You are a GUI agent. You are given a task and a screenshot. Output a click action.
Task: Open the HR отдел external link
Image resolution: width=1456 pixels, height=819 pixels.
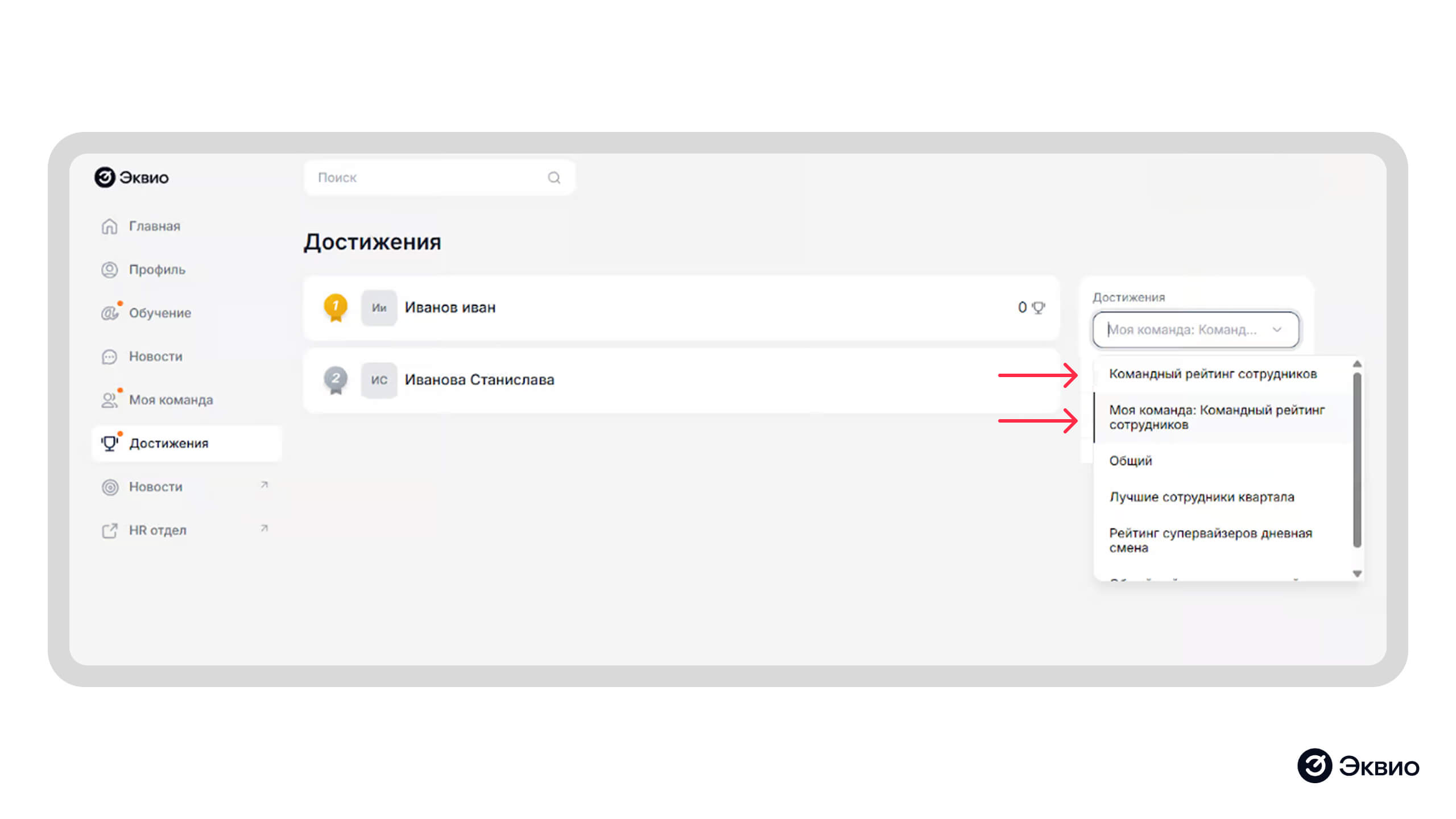click(158, 530)
